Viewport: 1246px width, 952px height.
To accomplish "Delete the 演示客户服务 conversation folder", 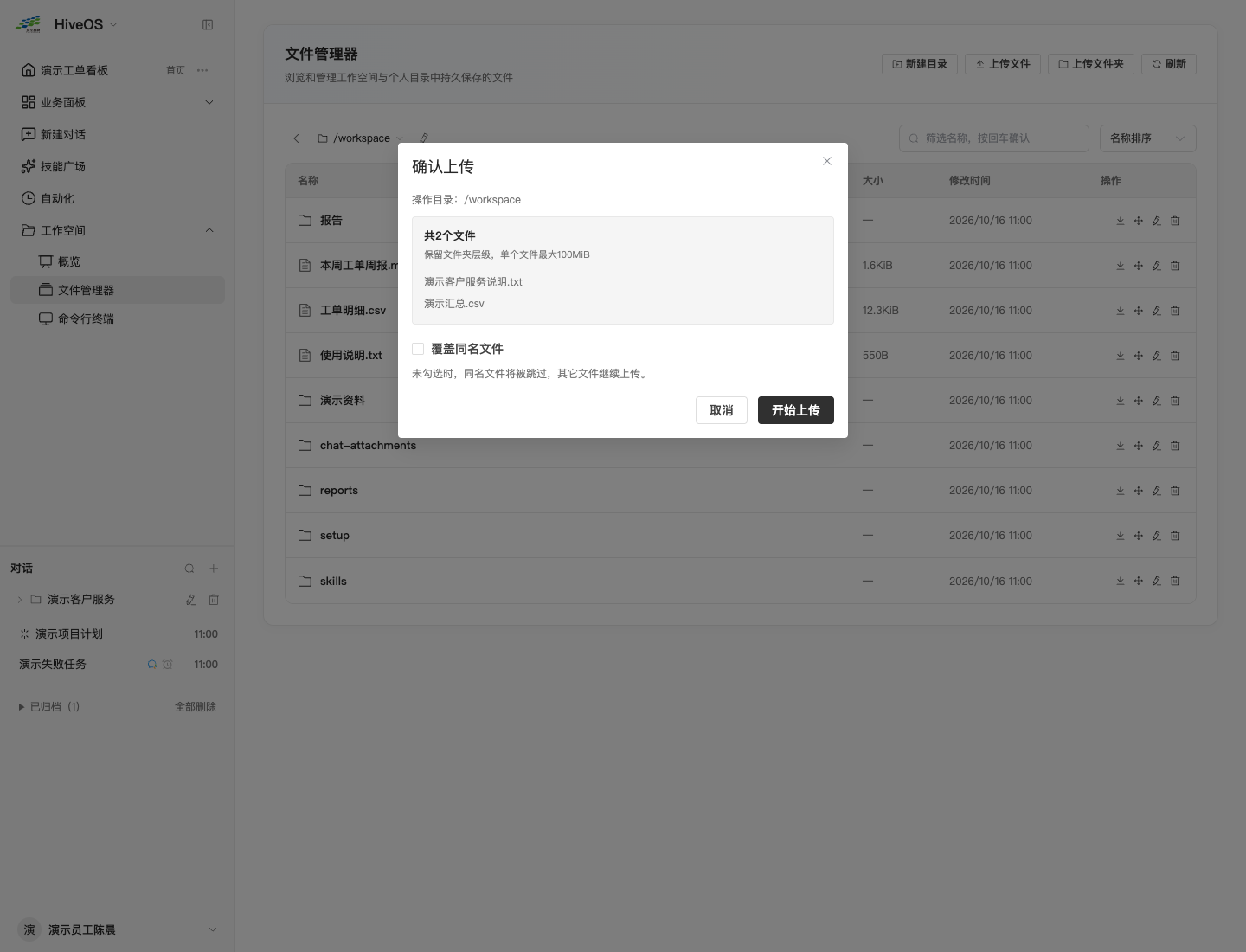I will 214,600.
